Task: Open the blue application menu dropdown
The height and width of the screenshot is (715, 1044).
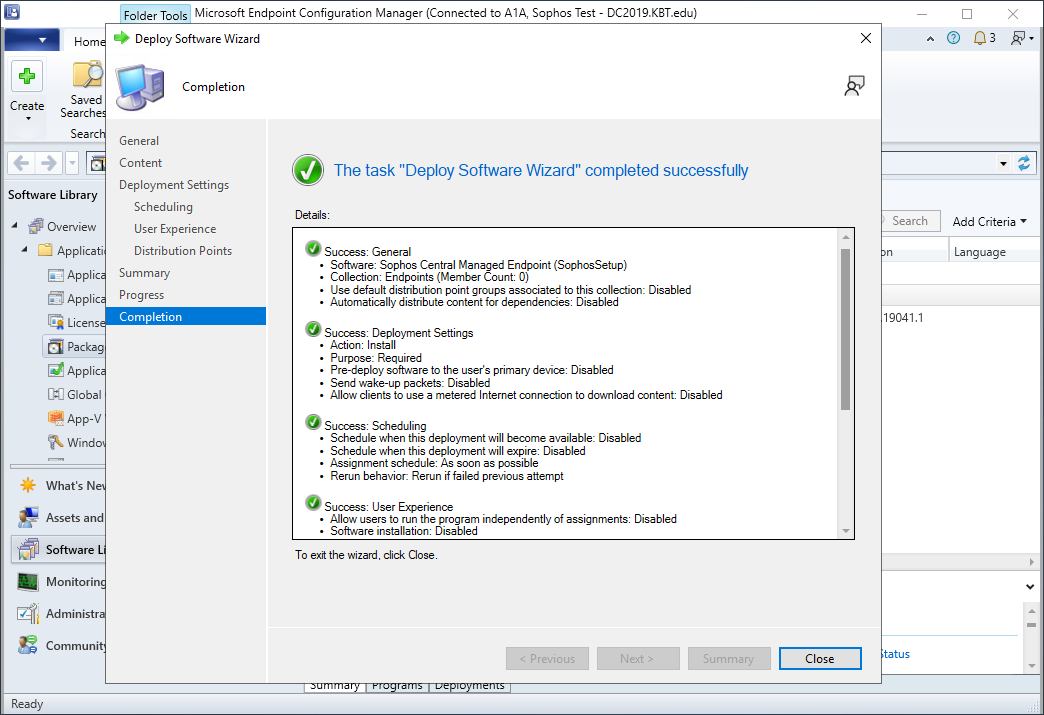Action: (31, 40)
